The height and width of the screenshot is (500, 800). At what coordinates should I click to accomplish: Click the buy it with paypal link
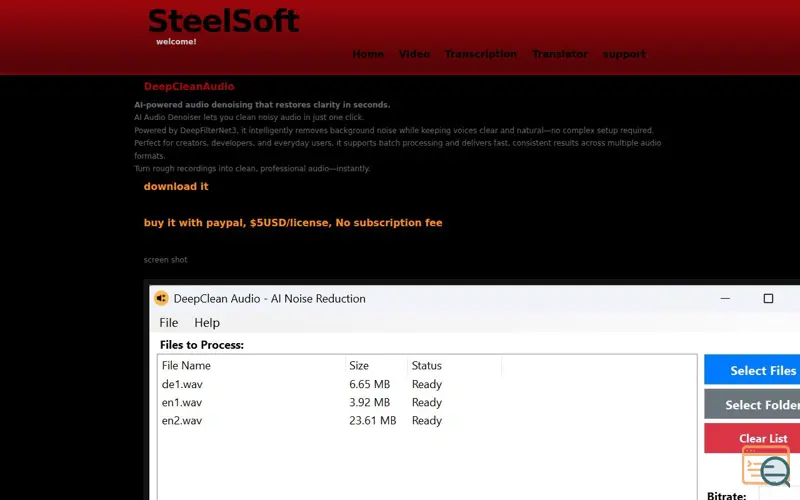[293, 222]
